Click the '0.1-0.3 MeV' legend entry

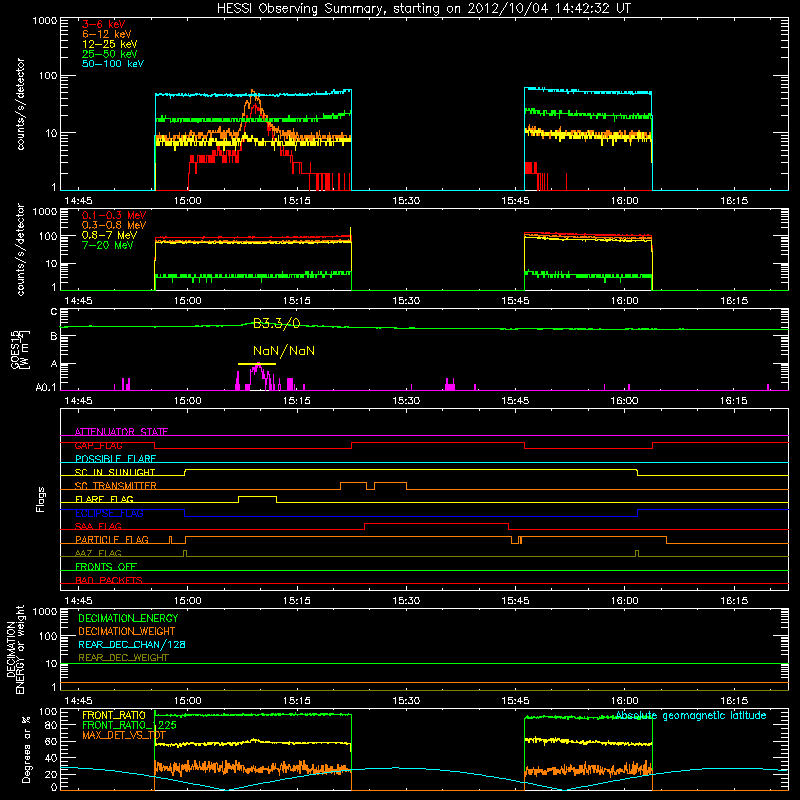(x=114, y=215)
